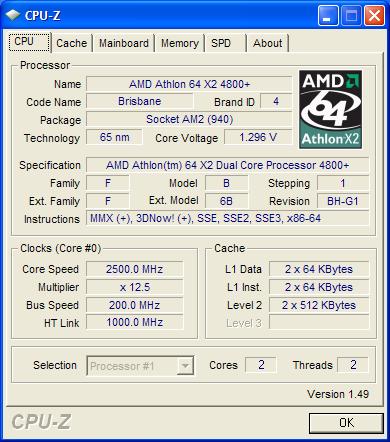Click the OK button
This screenshot has height=442, width=390.
click(346, 423)
